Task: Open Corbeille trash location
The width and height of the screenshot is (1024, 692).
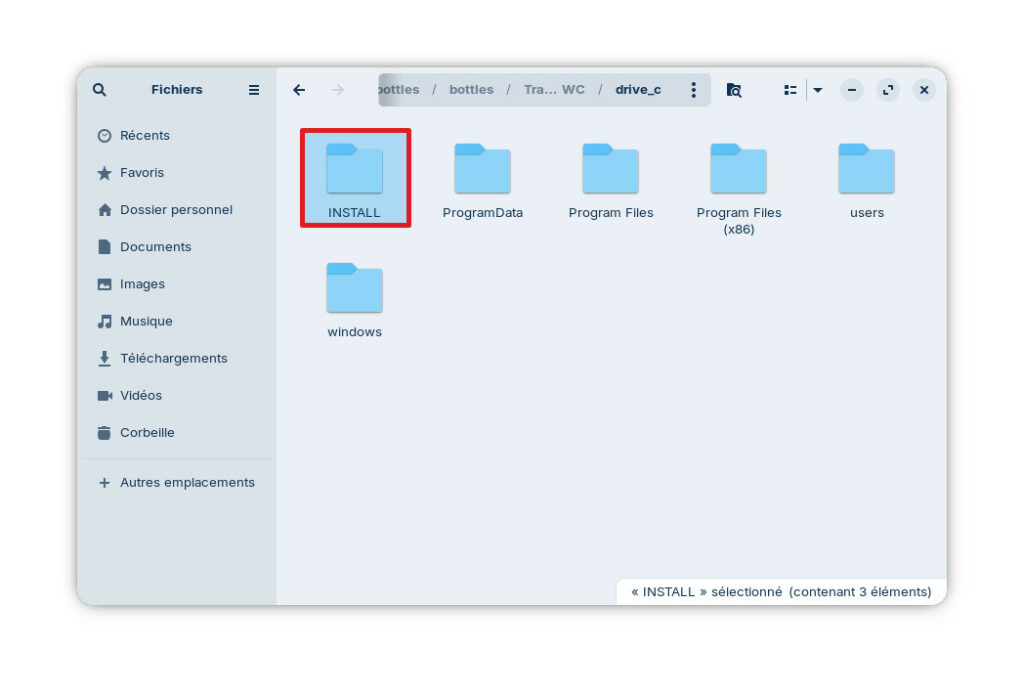Action: click(147, 433)
